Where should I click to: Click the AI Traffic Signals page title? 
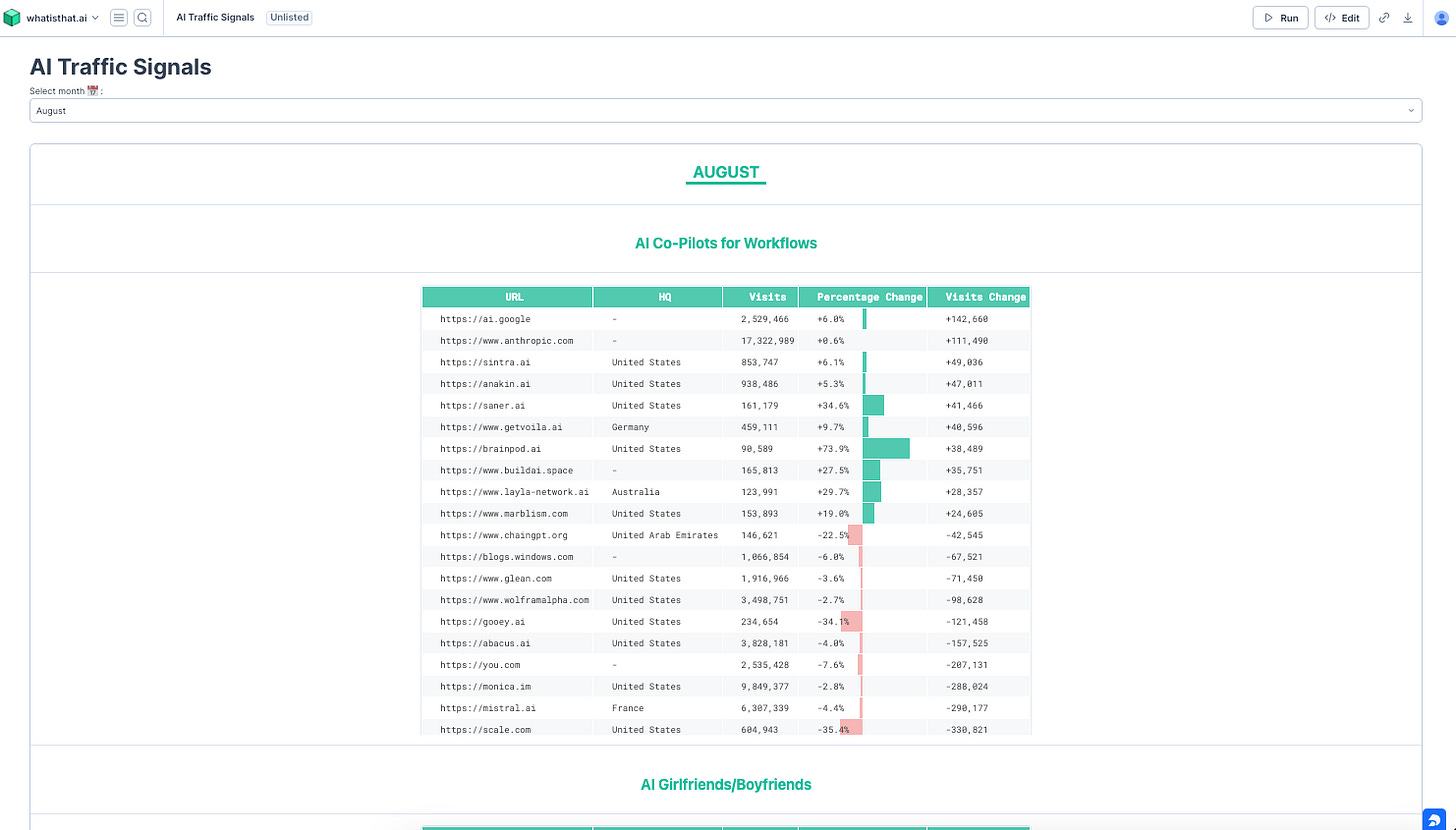coord(121,67)
